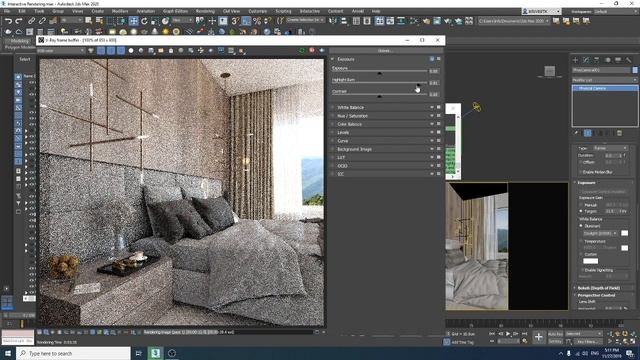Image resolution: width=640 pixels, height=360 pixels.
Task: Open the Rendering menu
Action: point(205,11)
